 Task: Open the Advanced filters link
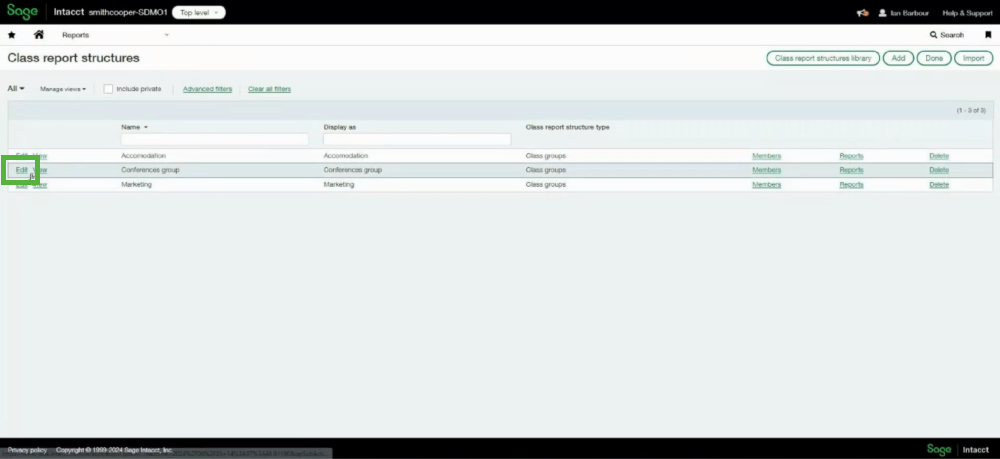point(207,89)
